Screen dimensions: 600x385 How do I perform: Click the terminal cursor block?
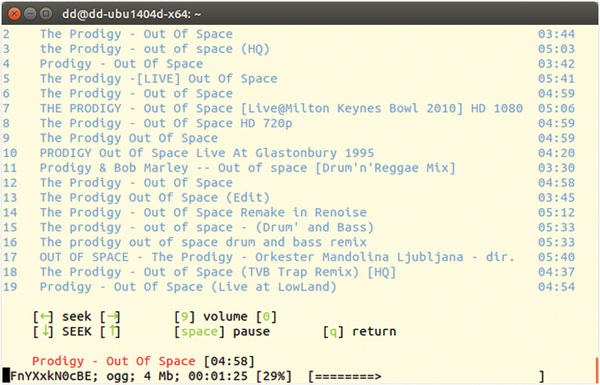6,375
